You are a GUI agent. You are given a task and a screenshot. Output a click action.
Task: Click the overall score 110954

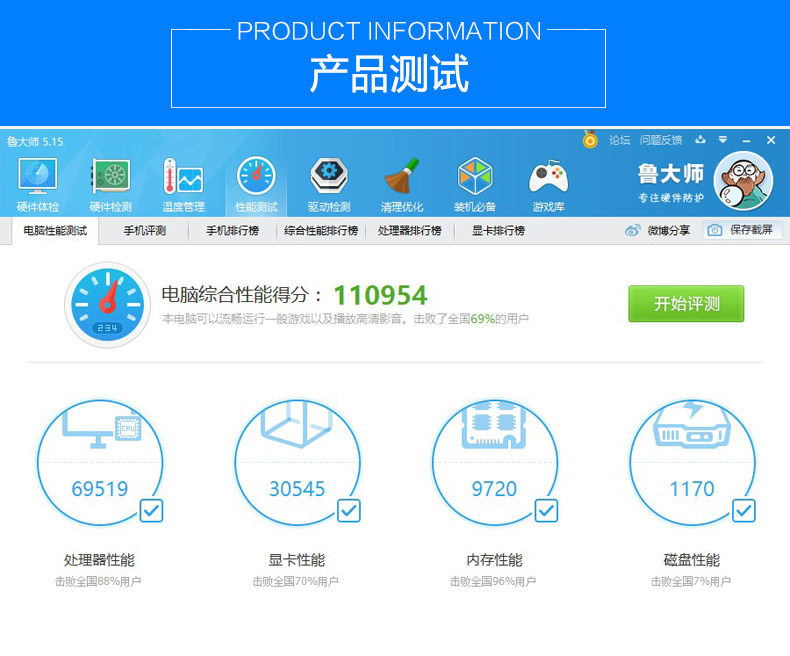point(380,295)
